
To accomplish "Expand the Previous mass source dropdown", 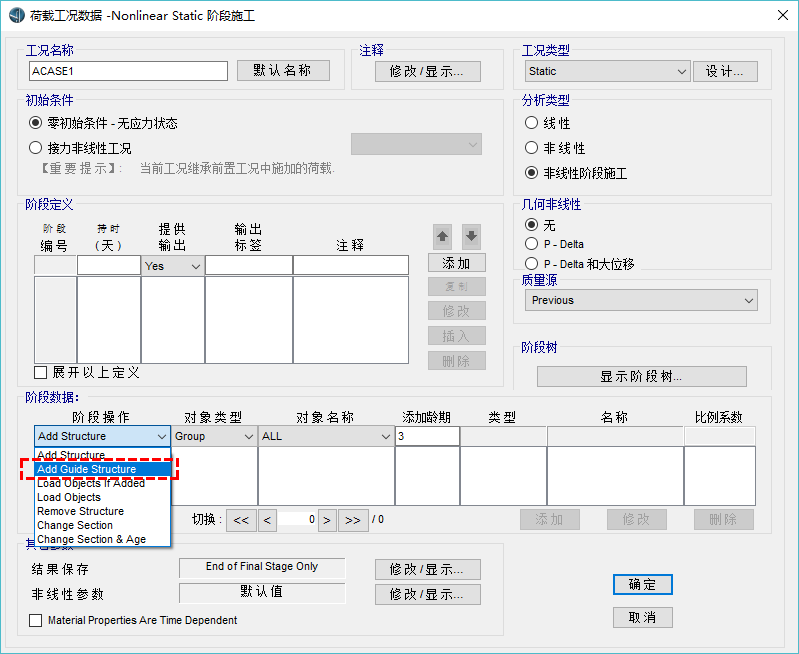I will (x=641, y=300).
